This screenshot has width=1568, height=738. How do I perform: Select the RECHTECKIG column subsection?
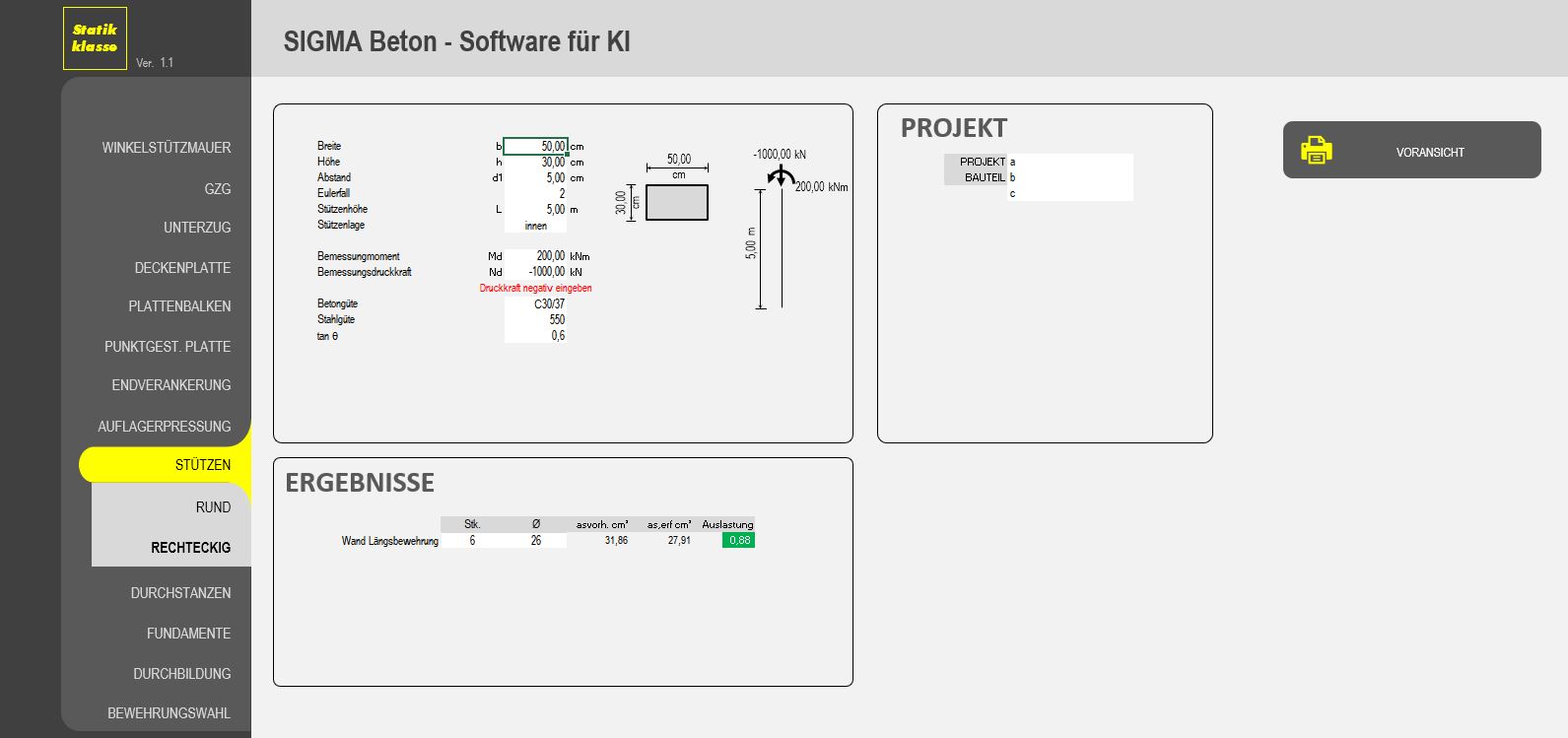point(190,548)
